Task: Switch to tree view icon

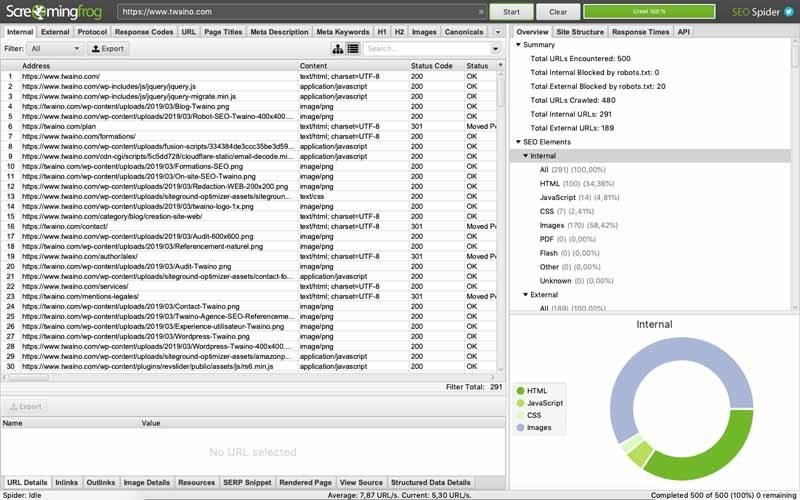Action: point(338,48)
